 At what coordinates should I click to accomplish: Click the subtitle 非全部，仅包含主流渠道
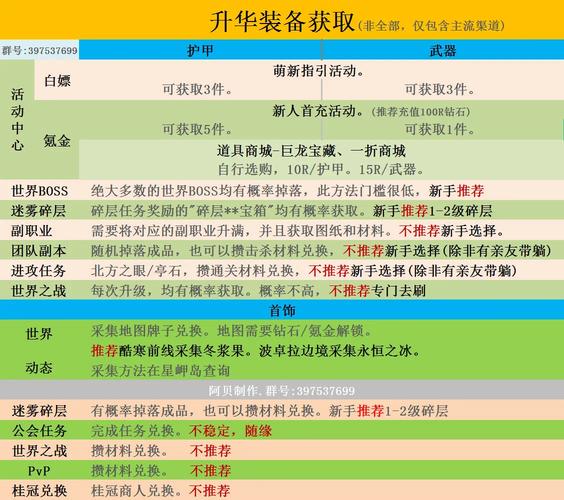(x=431, y=26)
